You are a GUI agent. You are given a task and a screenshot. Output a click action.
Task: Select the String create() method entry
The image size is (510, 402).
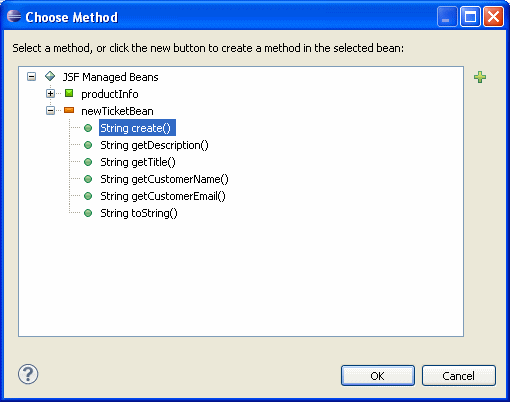coord(137,128)
